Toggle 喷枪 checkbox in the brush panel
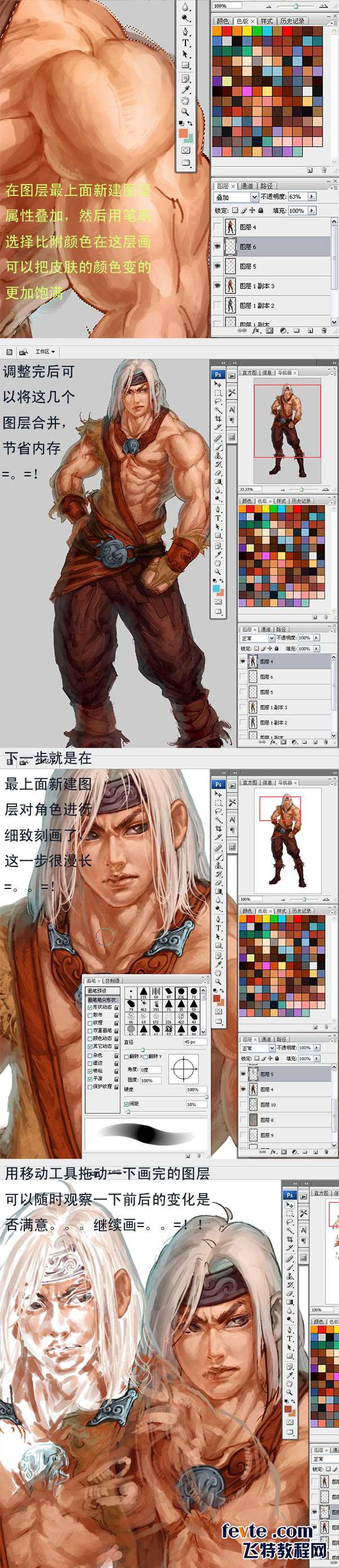339x1568 pixels. (x=90, y=1071)
